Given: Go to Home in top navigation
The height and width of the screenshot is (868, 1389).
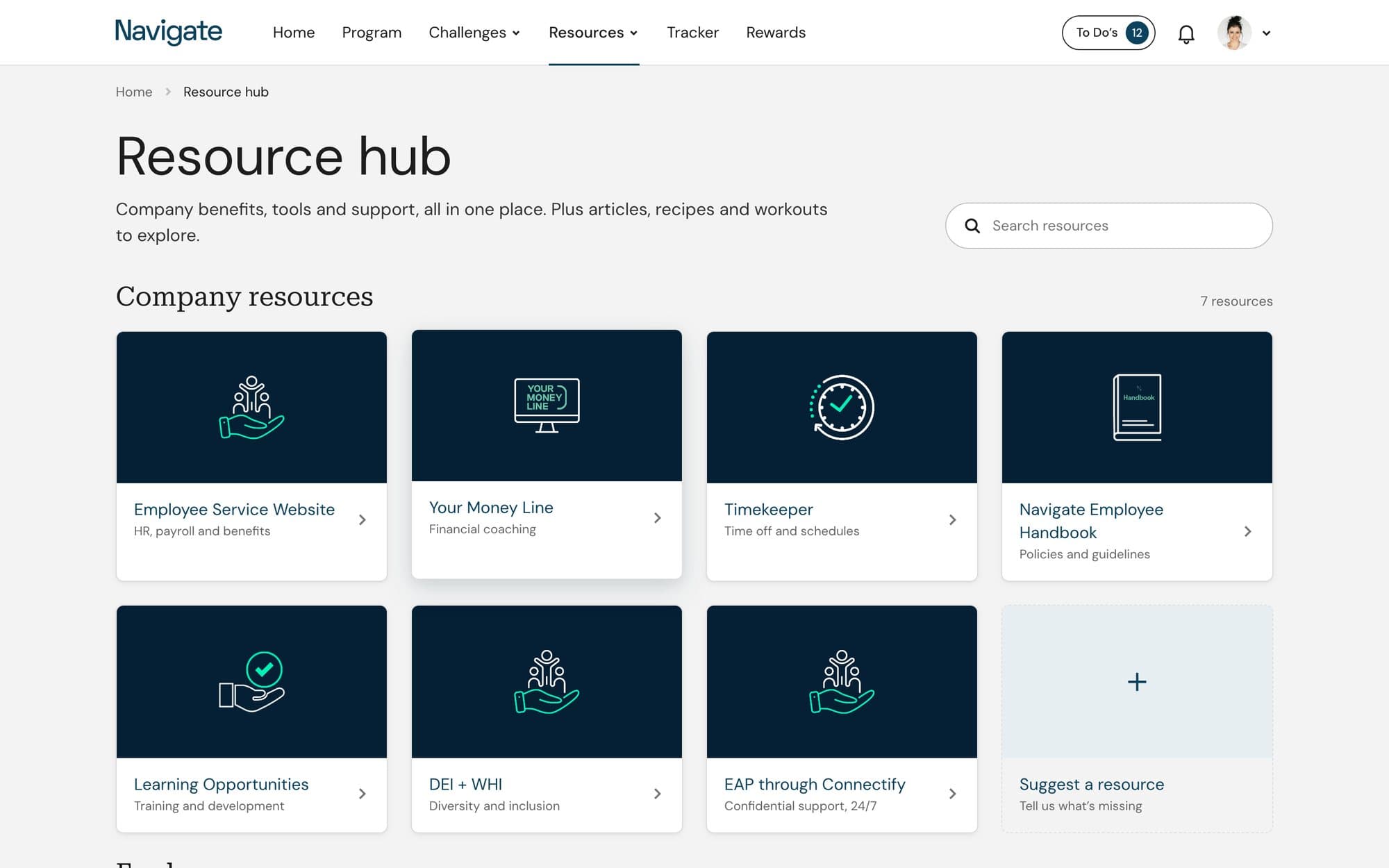Looking at the screenshot, I should click(294, 33).
